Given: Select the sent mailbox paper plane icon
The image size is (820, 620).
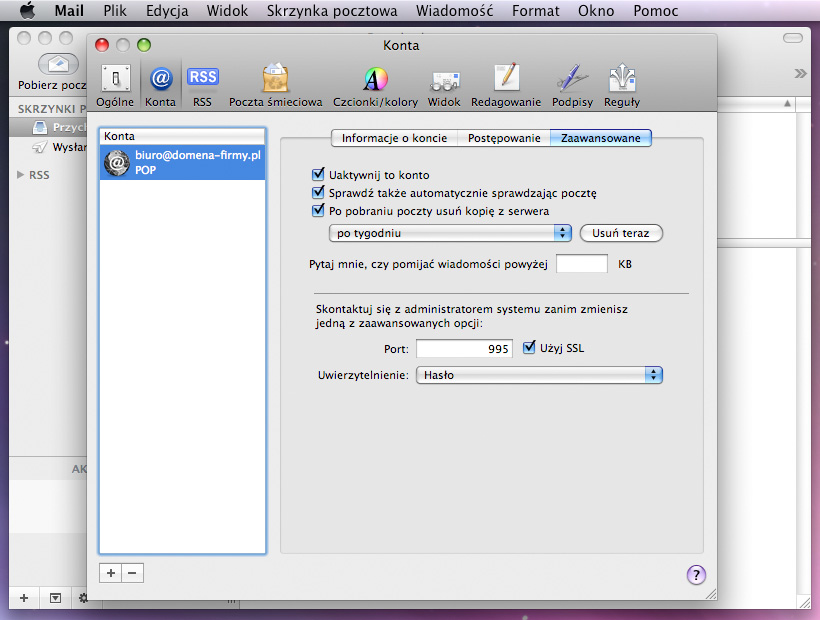Looking at the screenshot, I should (x=40, y=147).
